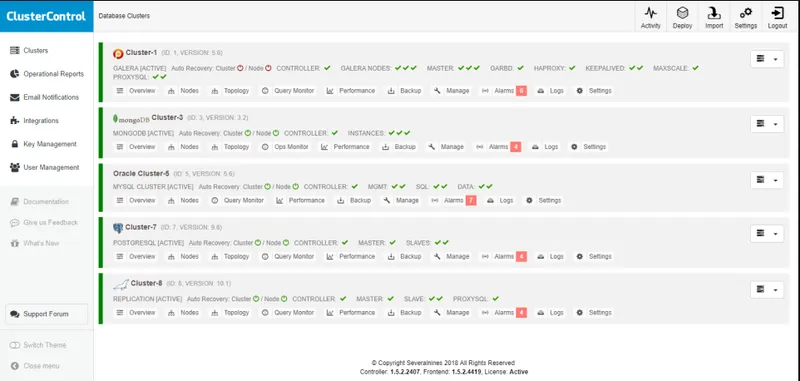Open Cluster-1 actions dropdown menu

point(767,59)
